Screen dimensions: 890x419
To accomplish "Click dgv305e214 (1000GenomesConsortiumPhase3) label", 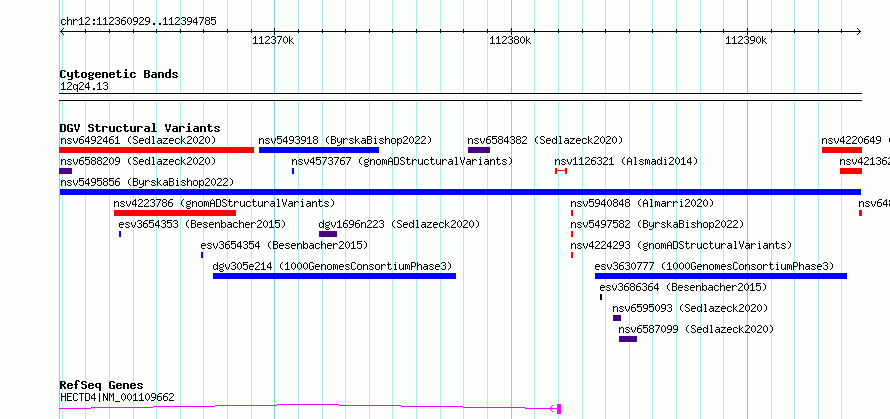I will [333, 266].
